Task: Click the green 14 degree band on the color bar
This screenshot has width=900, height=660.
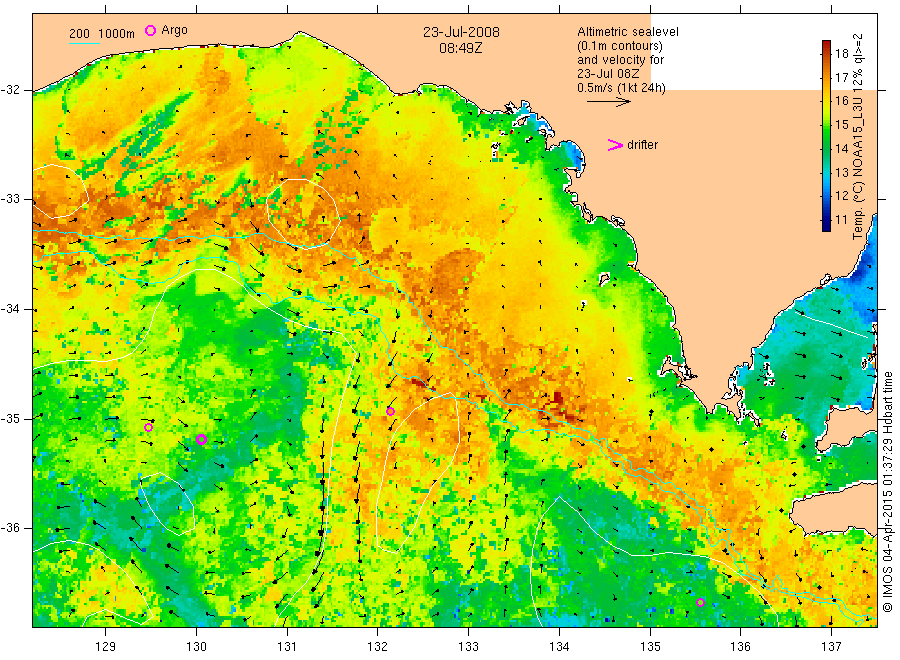Action: click(x=826, y=149)
